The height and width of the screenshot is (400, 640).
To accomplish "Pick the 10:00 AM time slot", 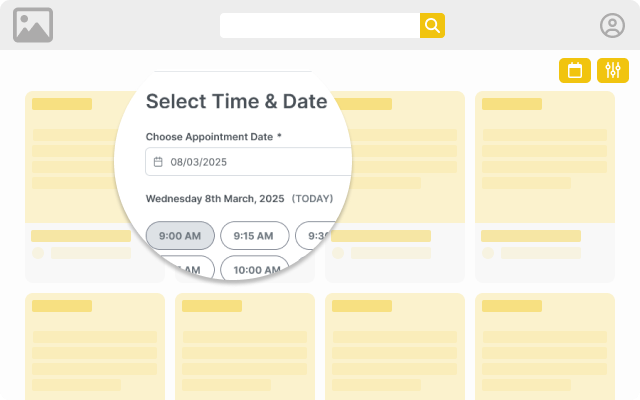I will 255,269.
